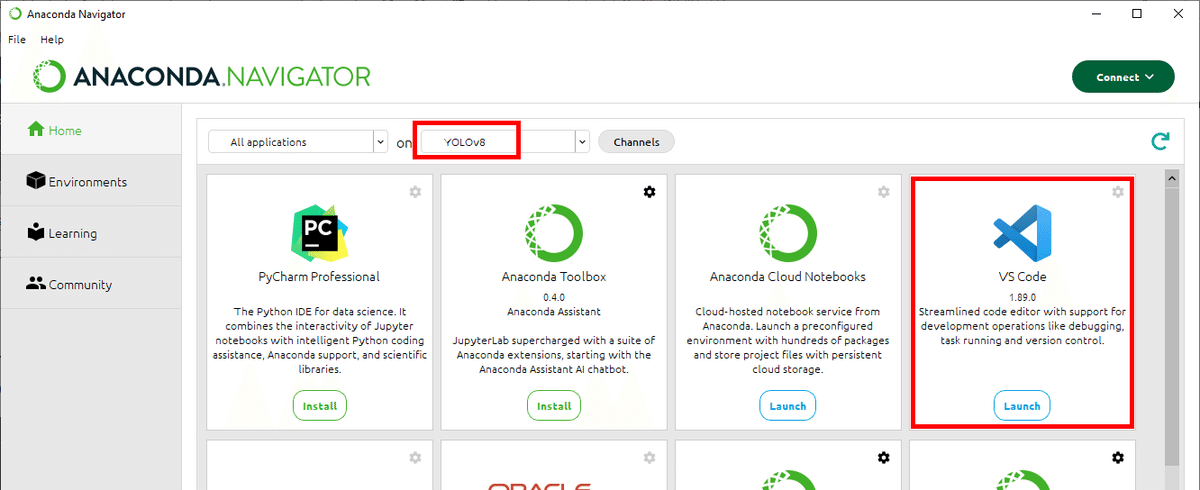The width and height of the screenshot is (1200, 490).
Task: Open the Help menu
Action: [x=52, y=40]
